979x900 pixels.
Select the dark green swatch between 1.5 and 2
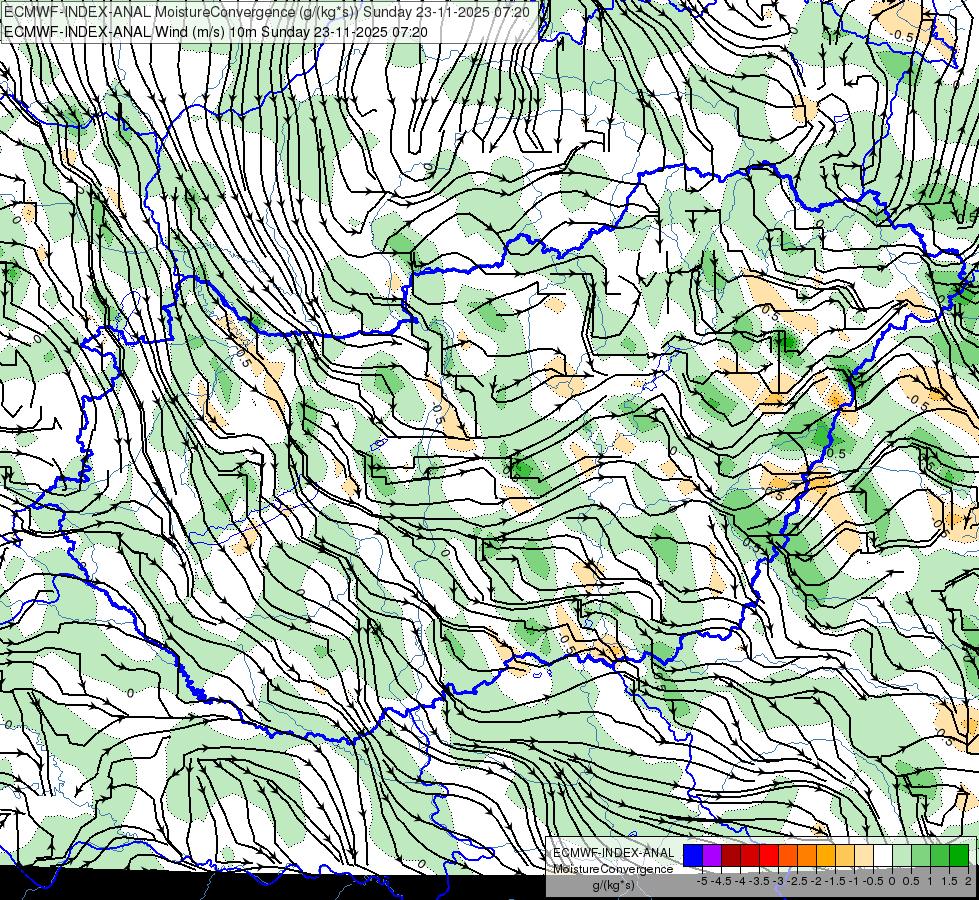pos(959,856)
